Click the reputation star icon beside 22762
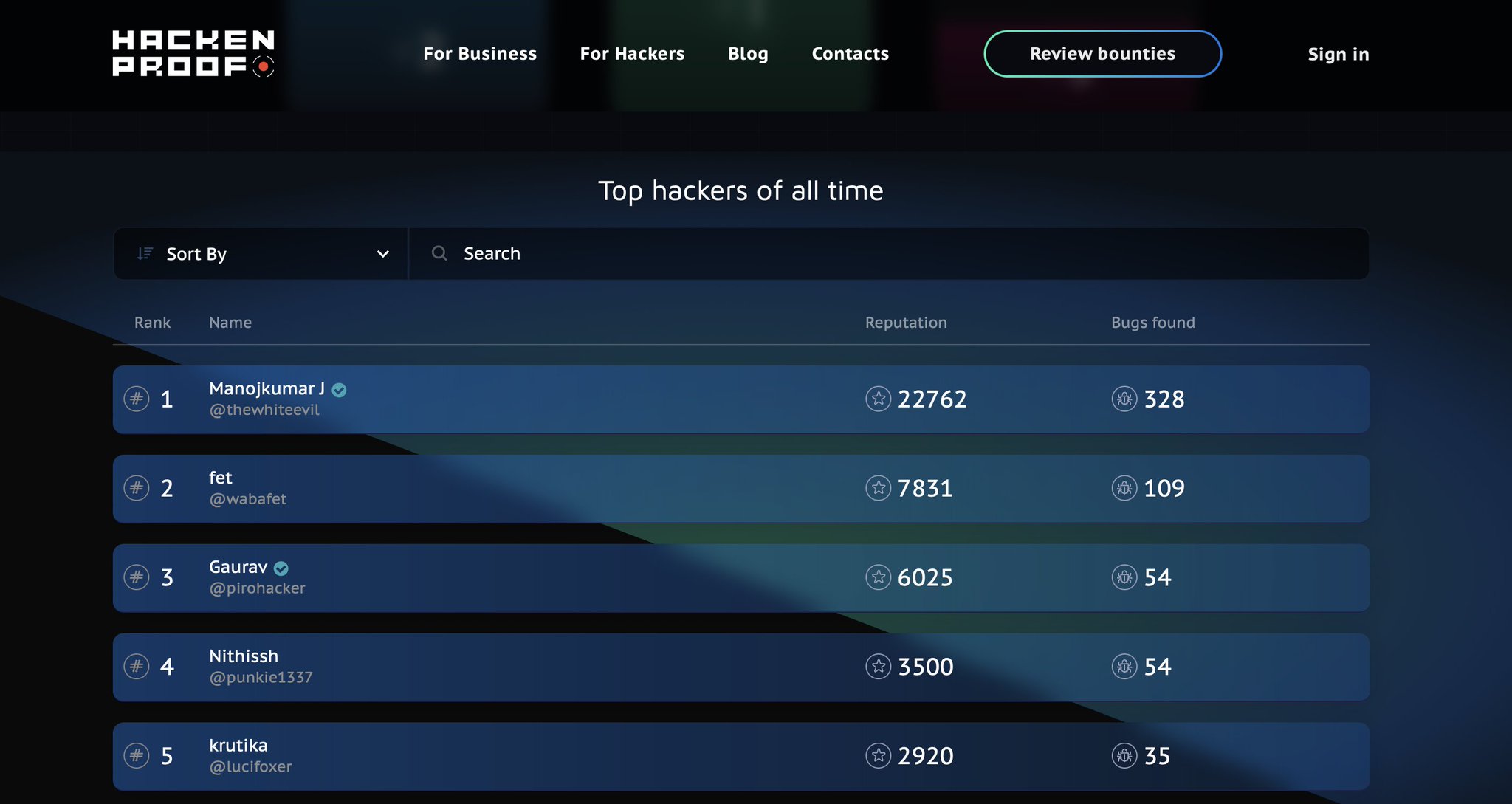This screenshot has width=1512, height=804. point(878,399)
